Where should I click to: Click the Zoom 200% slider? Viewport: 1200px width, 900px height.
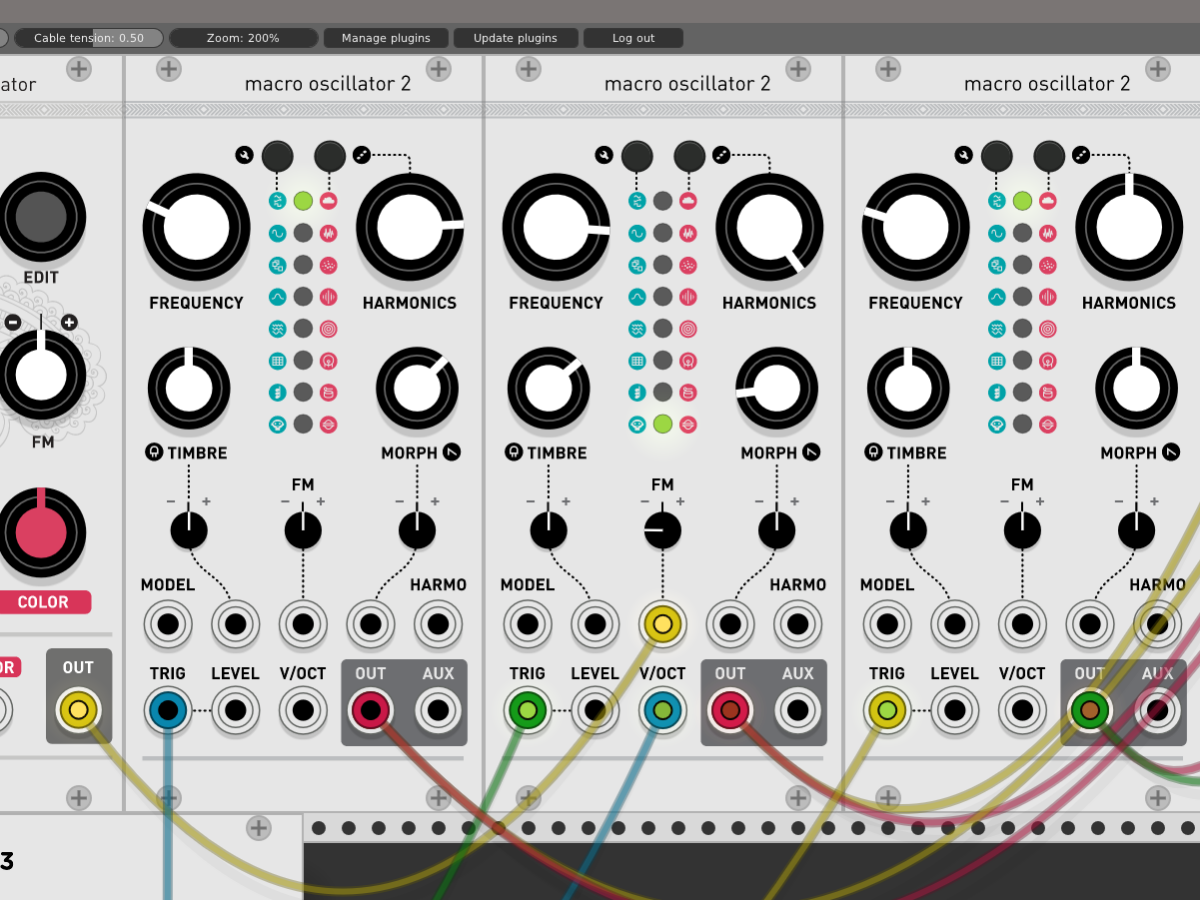[243, 38]
